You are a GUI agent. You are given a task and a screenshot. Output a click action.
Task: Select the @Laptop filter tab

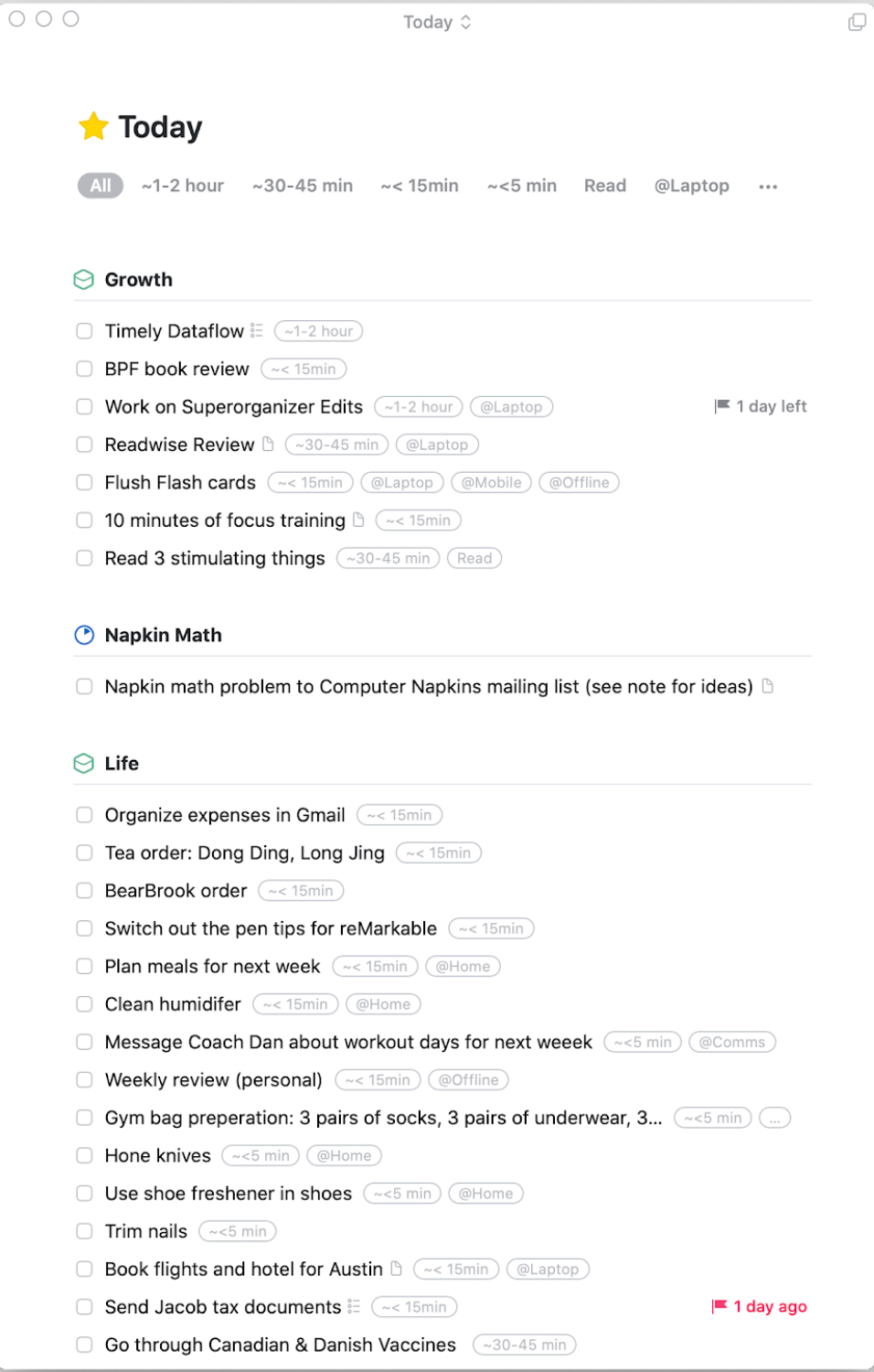tap(691, 186)
